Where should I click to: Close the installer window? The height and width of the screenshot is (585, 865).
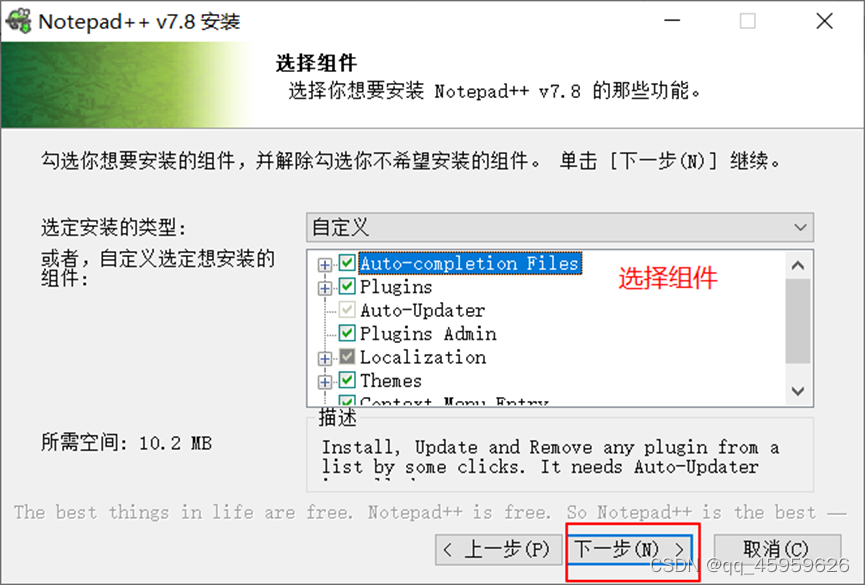click(824, 21)
